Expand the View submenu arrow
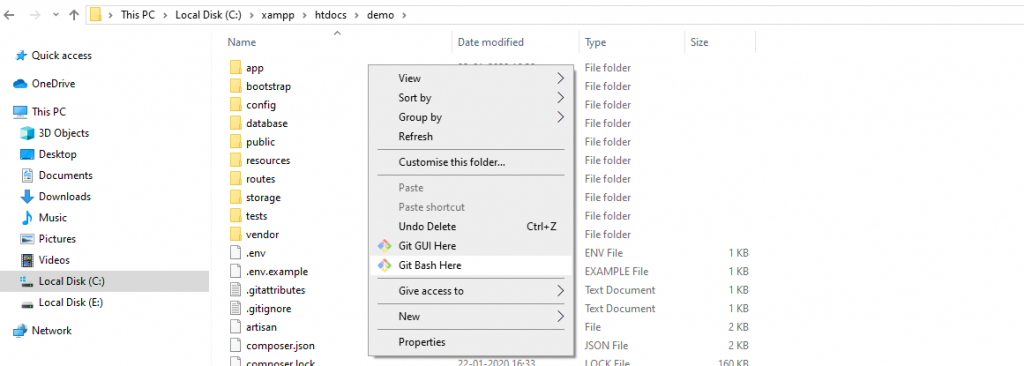The image size is (1024, 366). click(560, 78)
